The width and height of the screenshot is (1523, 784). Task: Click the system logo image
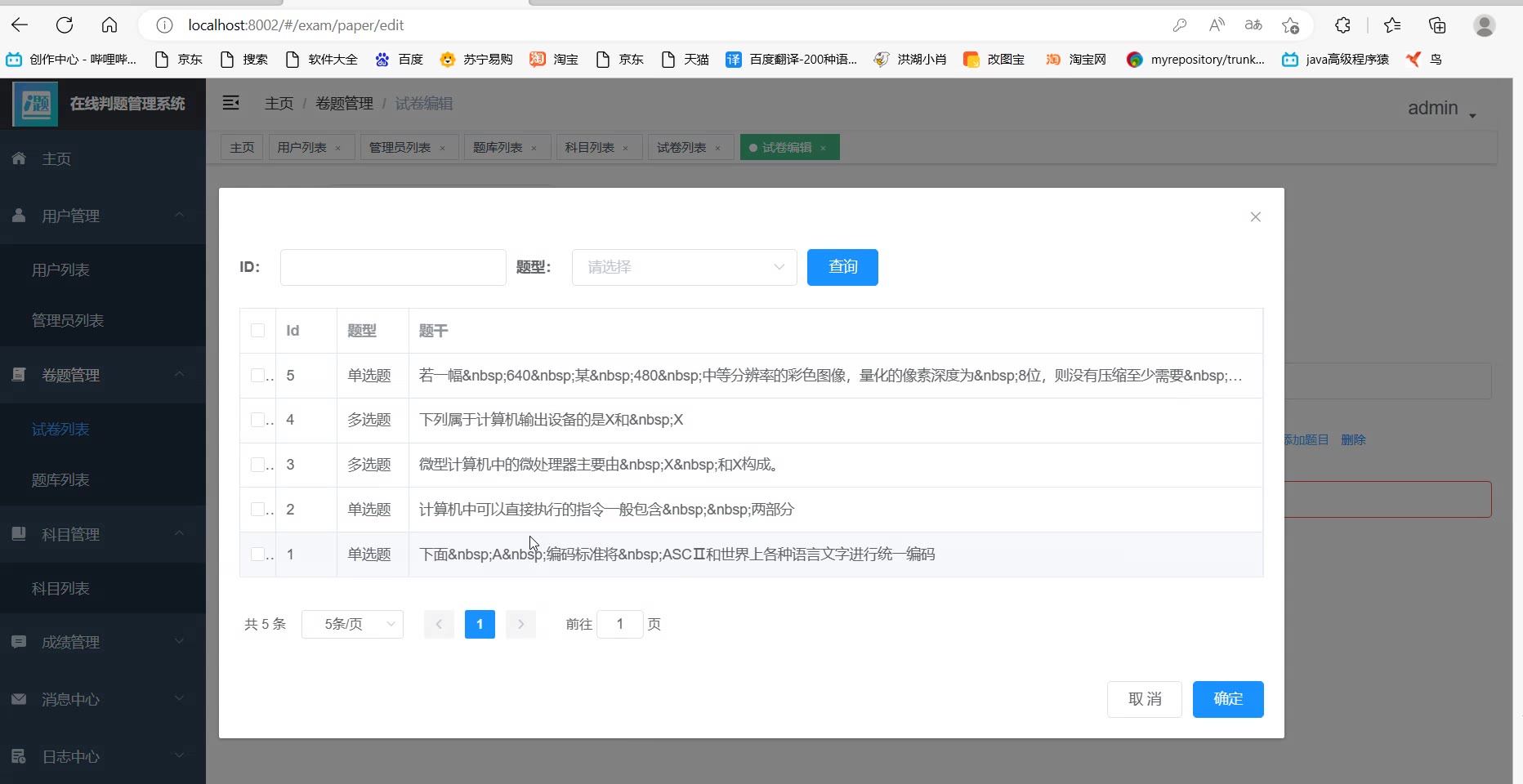pyautogui.click(x=35, y=104)
